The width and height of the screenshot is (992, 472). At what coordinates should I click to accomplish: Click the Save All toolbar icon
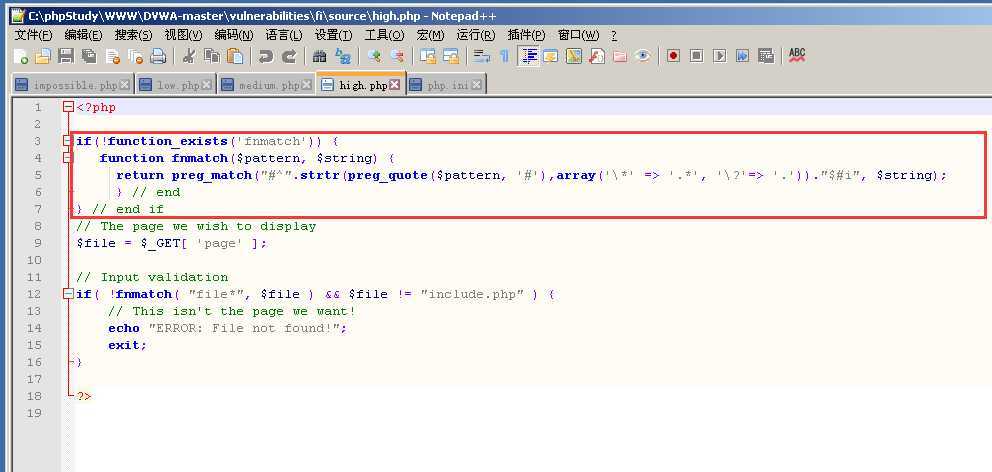[x=89, y=56]
